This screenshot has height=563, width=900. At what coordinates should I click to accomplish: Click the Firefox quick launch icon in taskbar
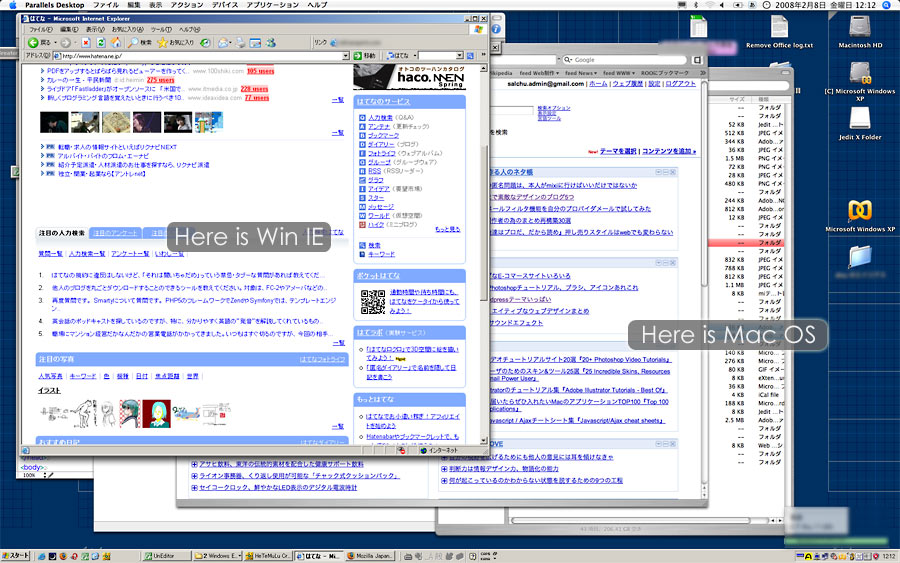[x=63, y=556]
